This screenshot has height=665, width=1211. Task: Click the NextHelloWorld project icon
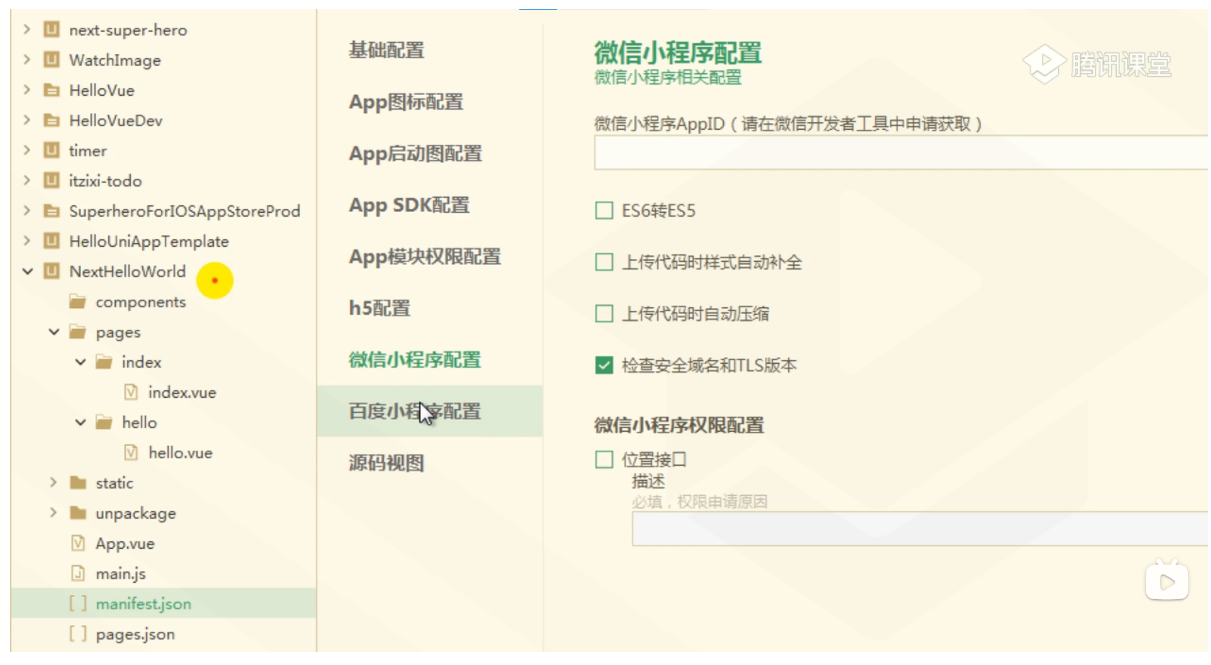coord(52,271)
